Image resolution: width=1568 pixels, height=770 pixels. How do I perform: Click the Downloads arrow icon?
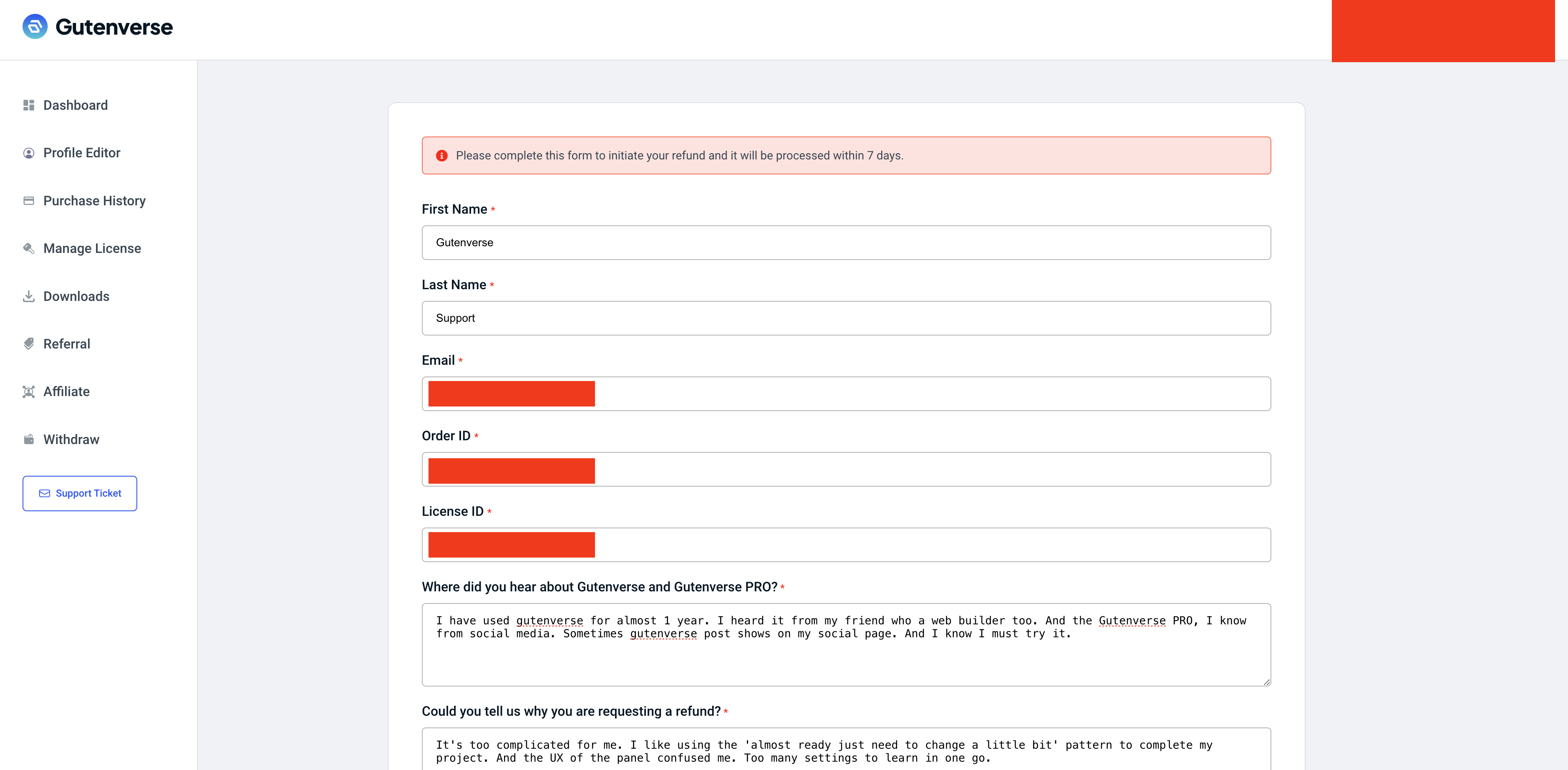point(29,296)
